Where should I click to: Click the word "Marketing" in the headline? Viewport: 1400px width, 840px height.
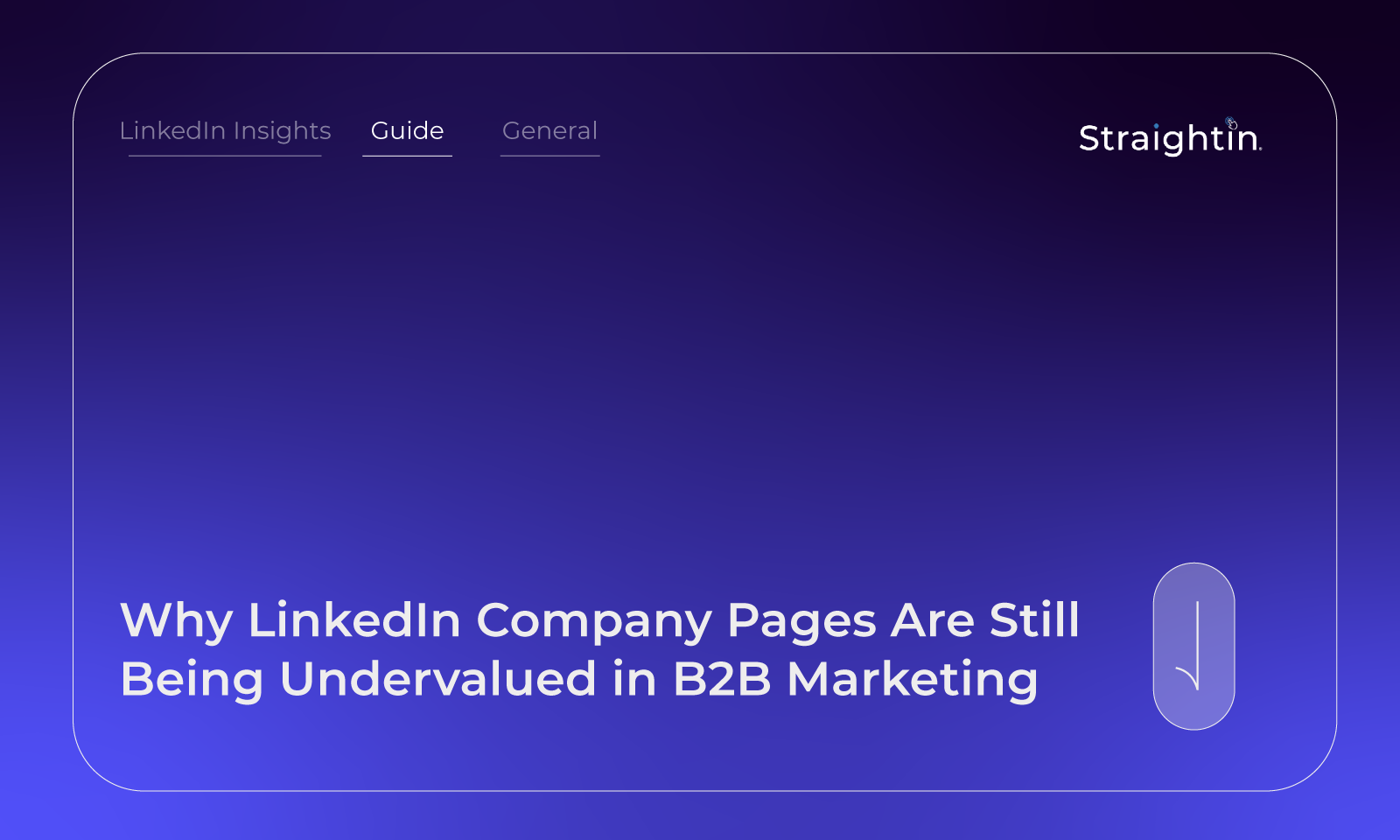click(x=912, y=680)
